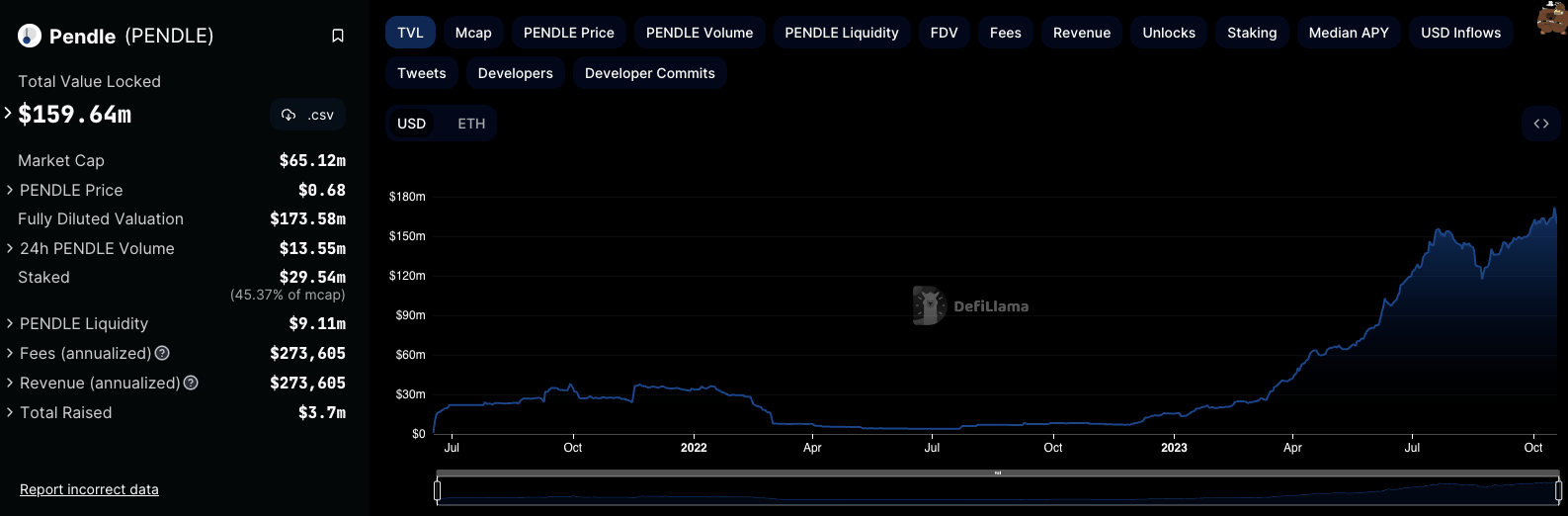Click the Market Cap value $65.12m

coord(312,160)
